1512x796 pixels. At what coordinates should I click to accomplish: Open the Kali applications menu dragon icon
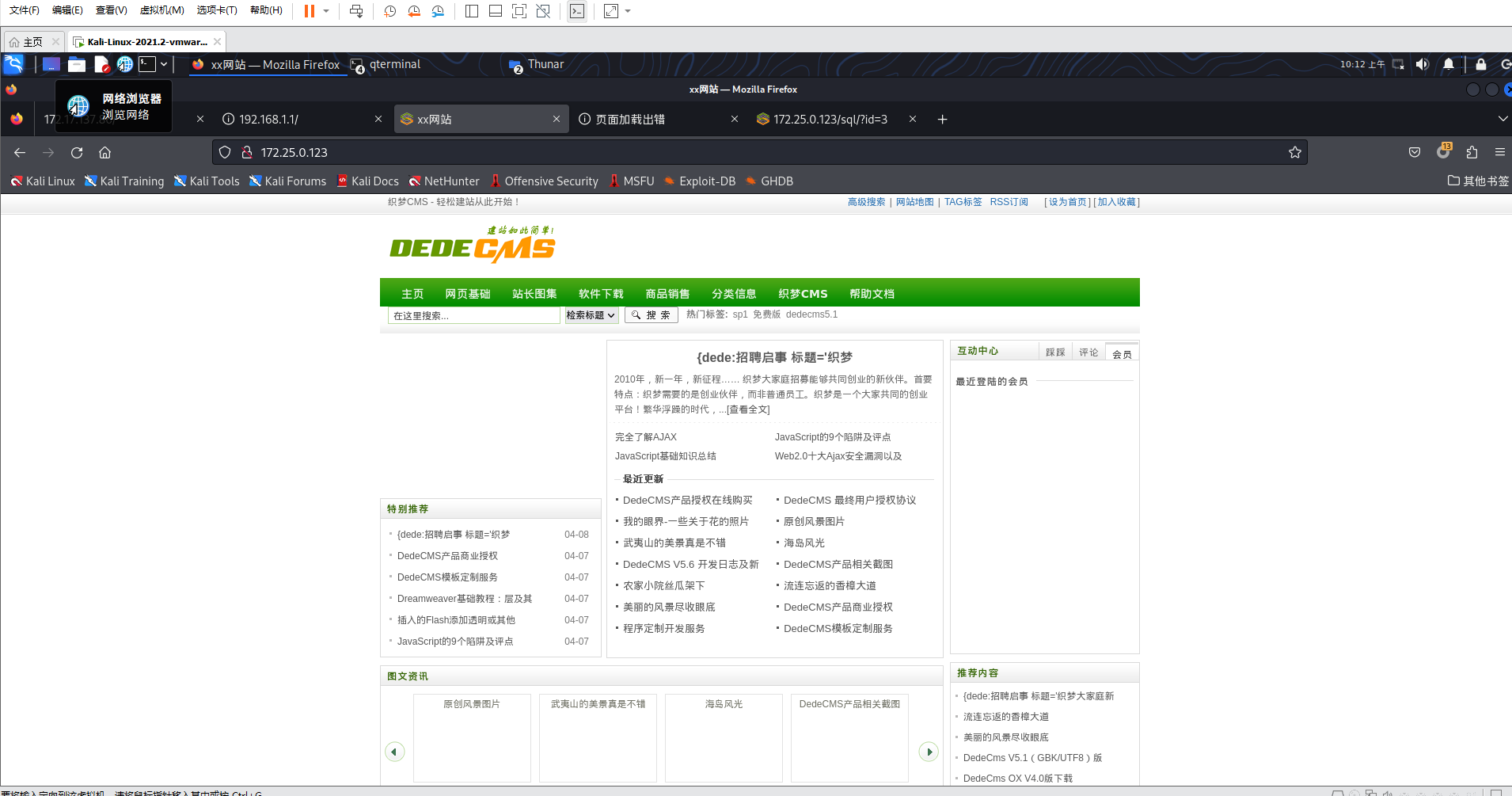click(14, 64)
